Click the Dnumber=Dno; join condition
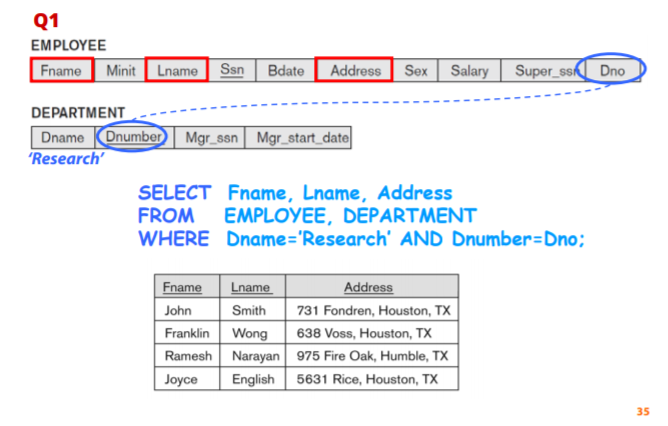Viewport: 668px width, 426px height. (518, 239)
